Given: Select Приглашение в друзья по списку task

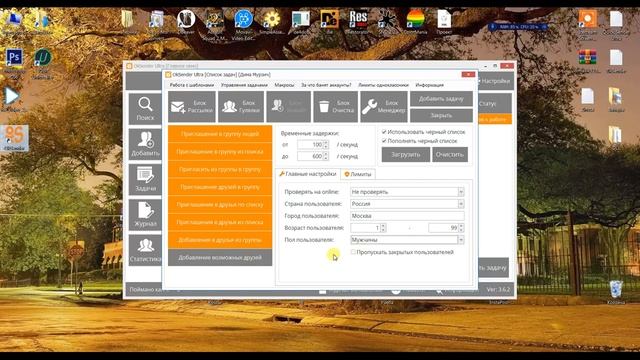Looking at the screenshot, I should click(x=220, y=204).
